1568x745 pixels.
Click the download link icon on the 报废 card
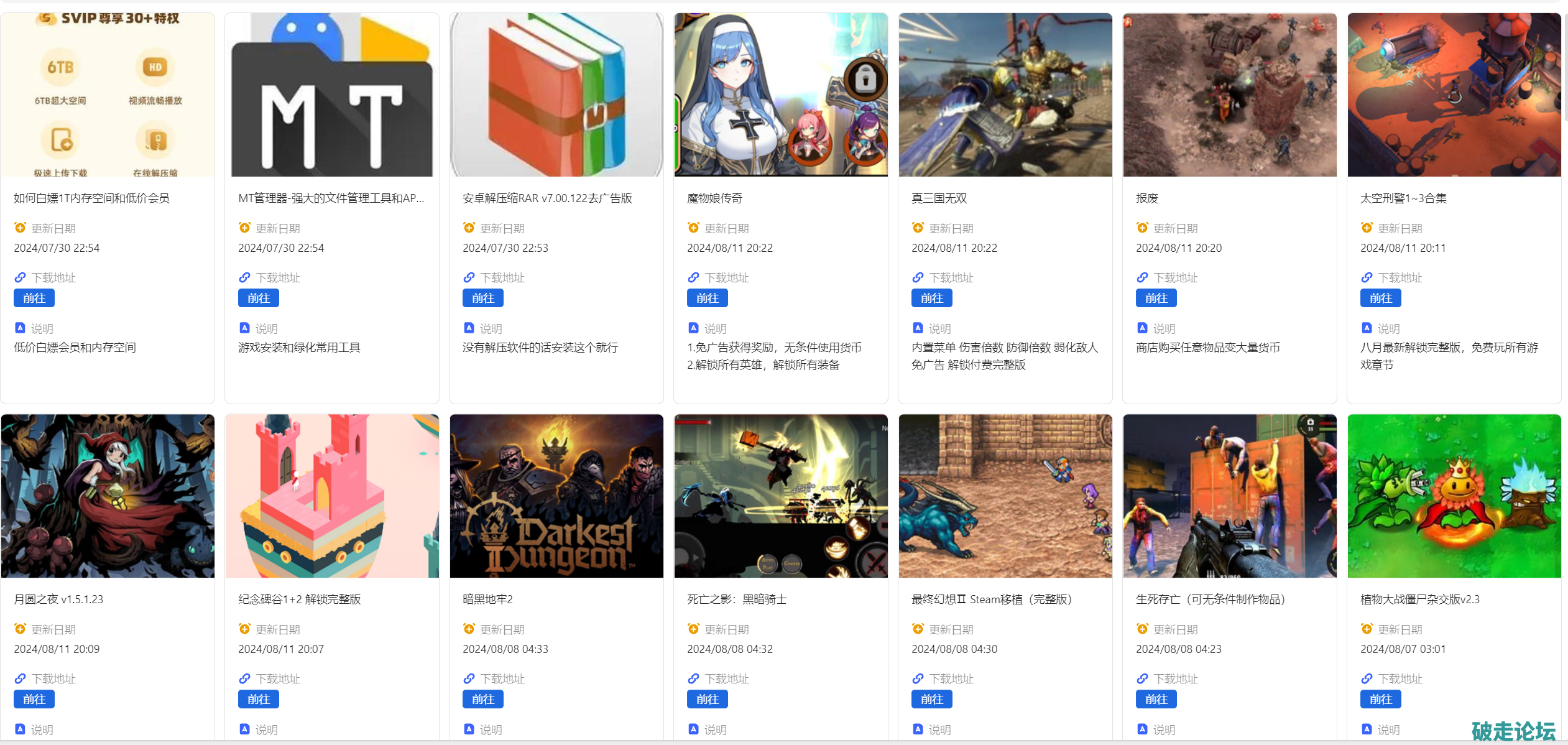pyautogui.click(x=1142, y=277)
